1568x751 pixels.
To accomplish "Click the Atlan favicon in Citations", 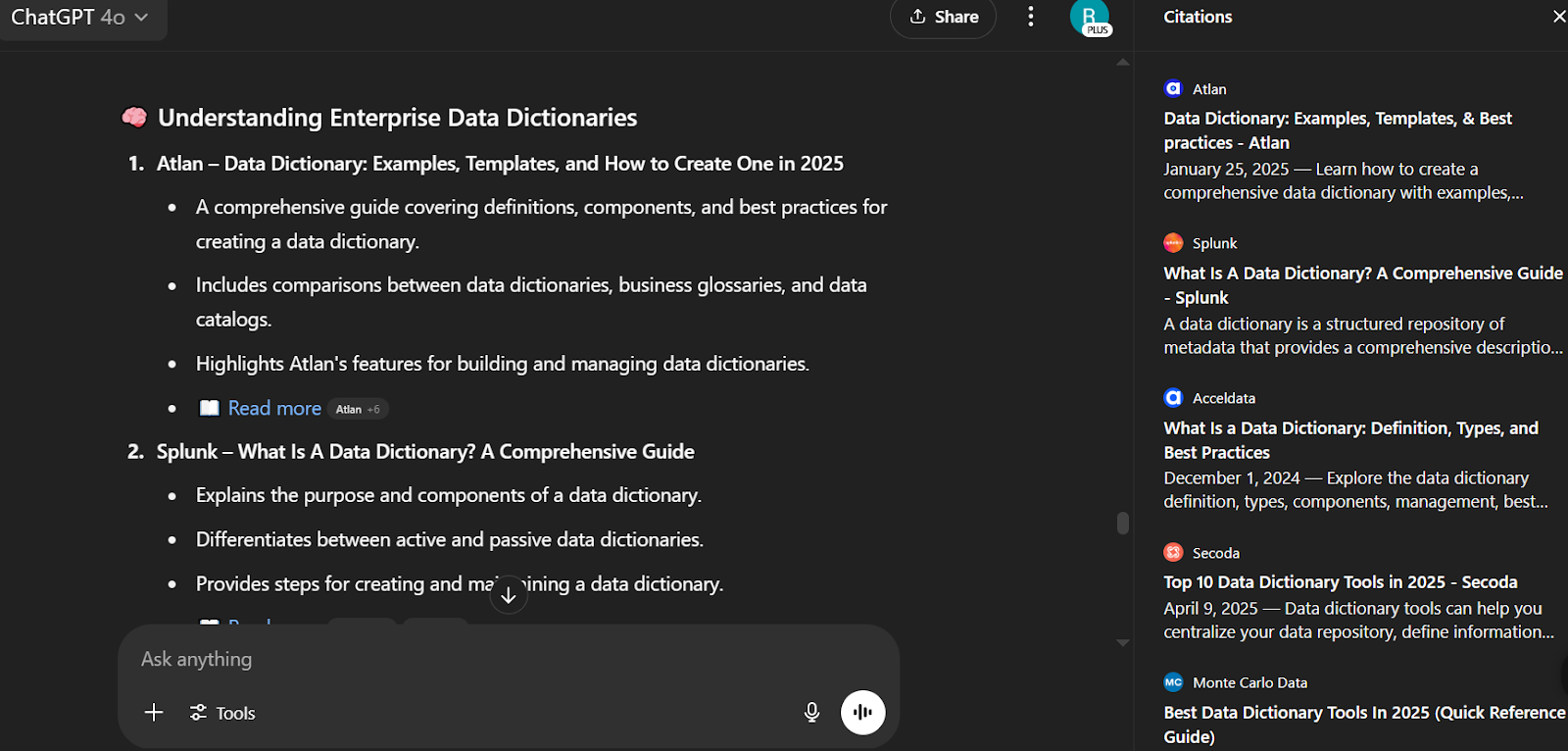I will (x=1173, y=88).
